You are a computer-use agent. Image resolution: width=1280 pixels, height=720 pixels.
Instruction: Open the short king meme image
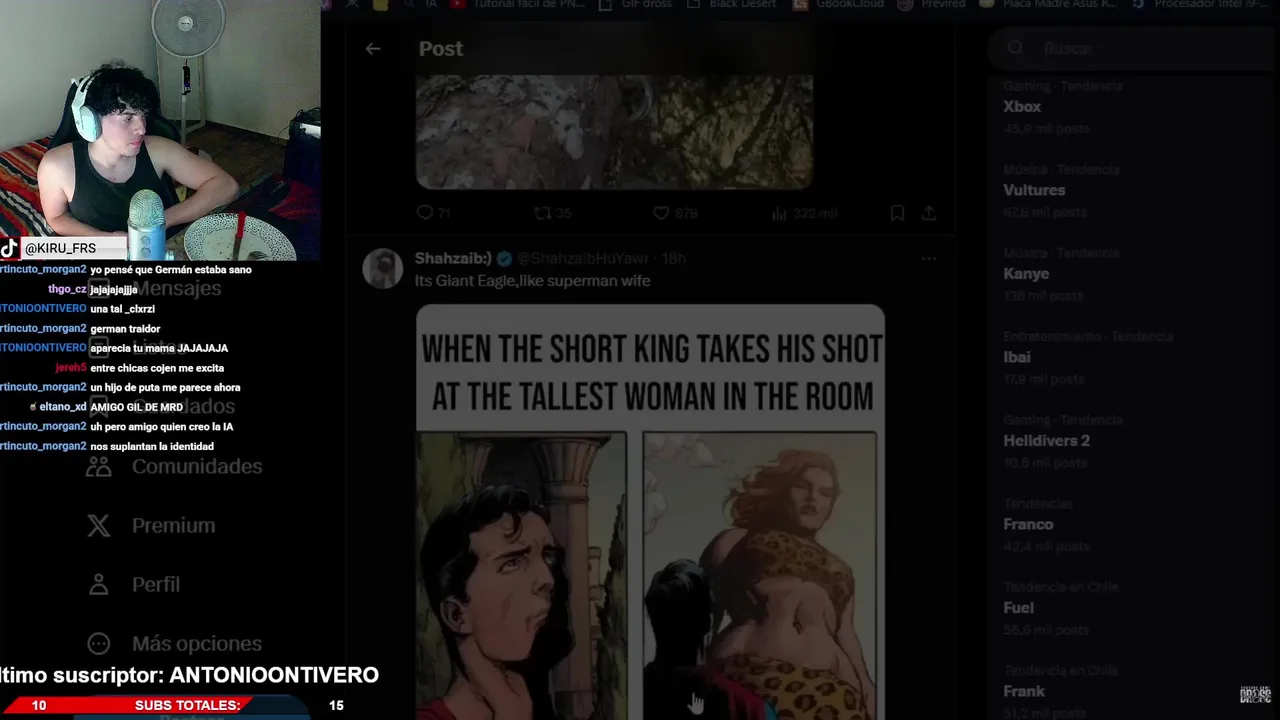tap(650, 512)
